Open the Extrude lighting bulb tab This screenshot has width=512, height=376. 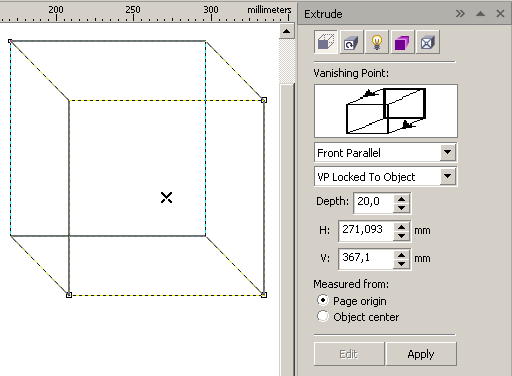[x=377, y=42]
